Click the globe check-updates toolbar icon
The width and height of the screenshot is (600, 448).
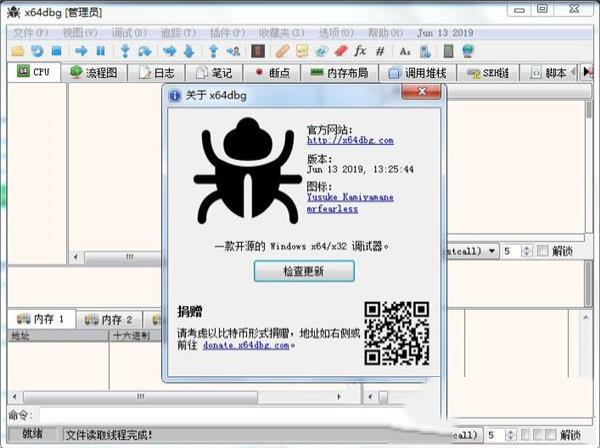coord(468,51)
